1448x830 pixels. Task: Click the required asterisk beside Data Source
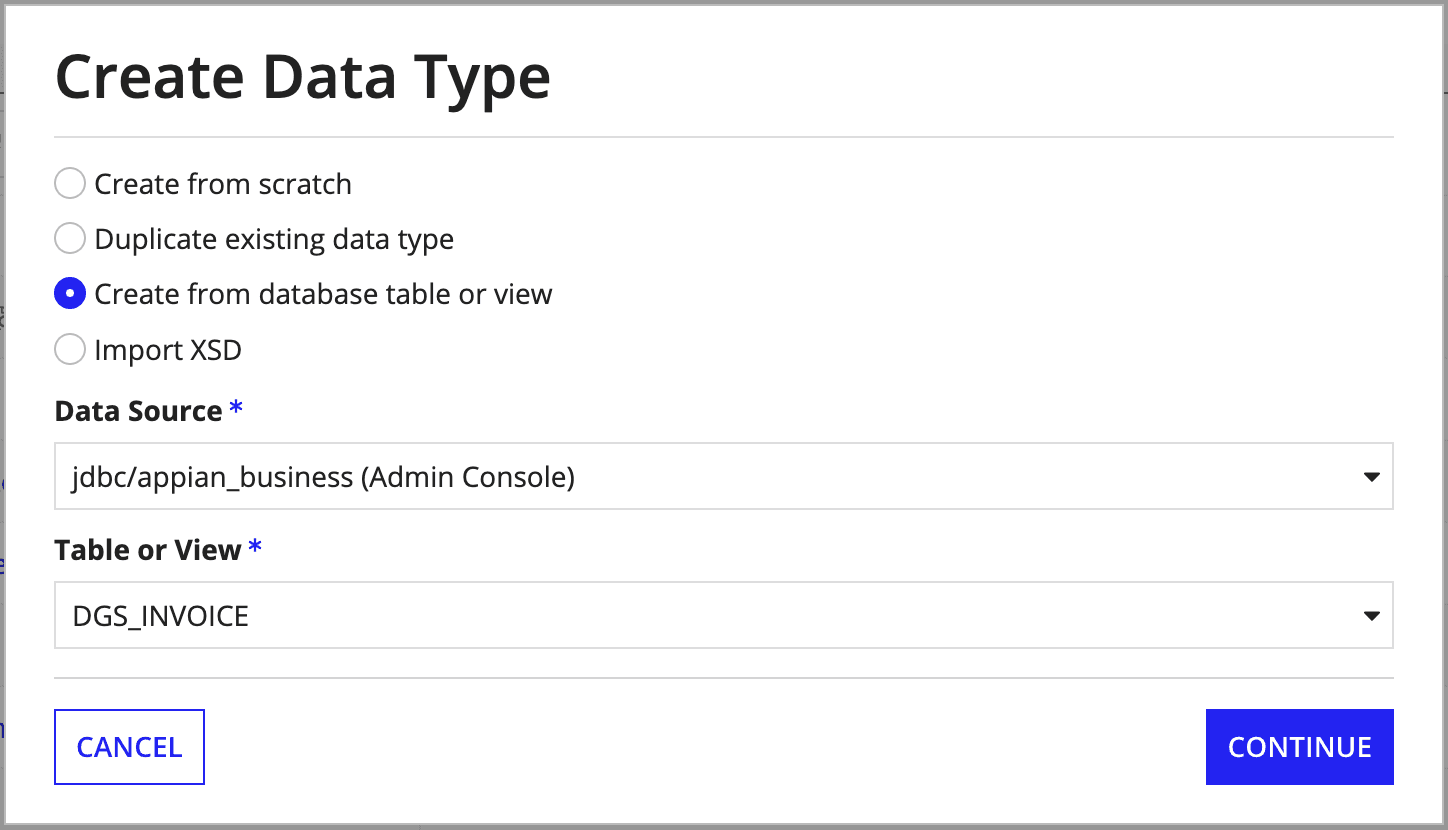(236, 409)
